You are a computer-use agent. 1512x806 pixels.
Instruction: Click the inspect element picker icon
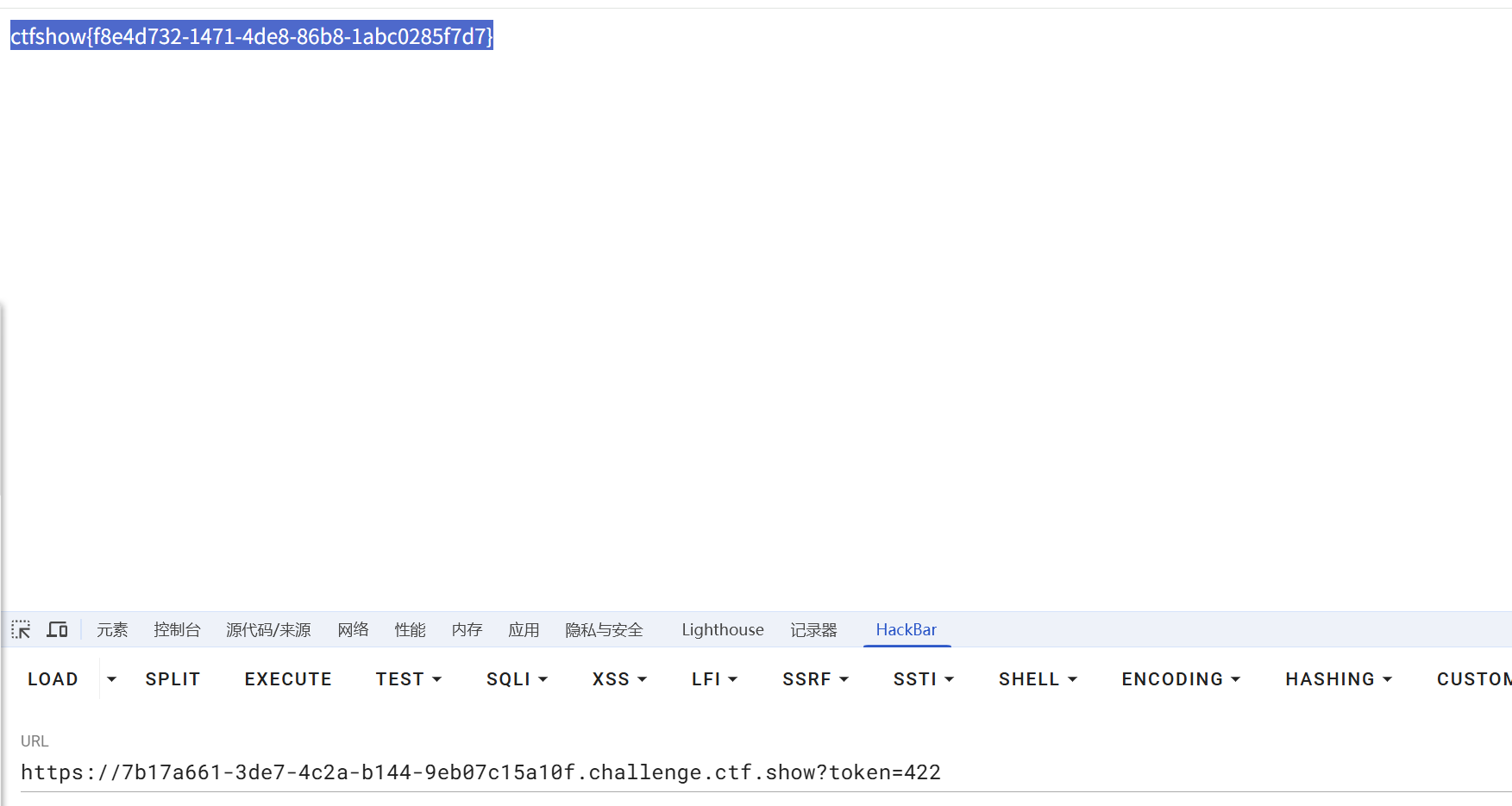point(21,629)
